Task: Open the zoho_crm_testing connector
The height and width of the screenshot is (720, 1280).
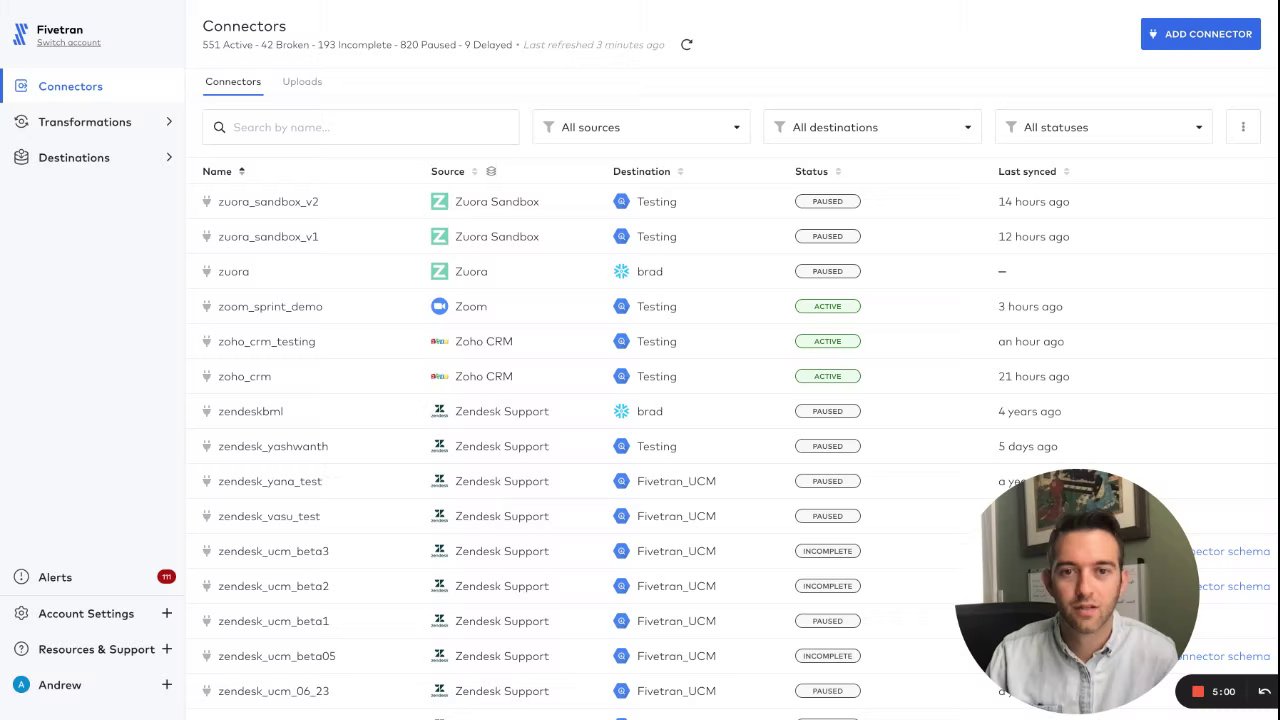Action: point(266,341)
